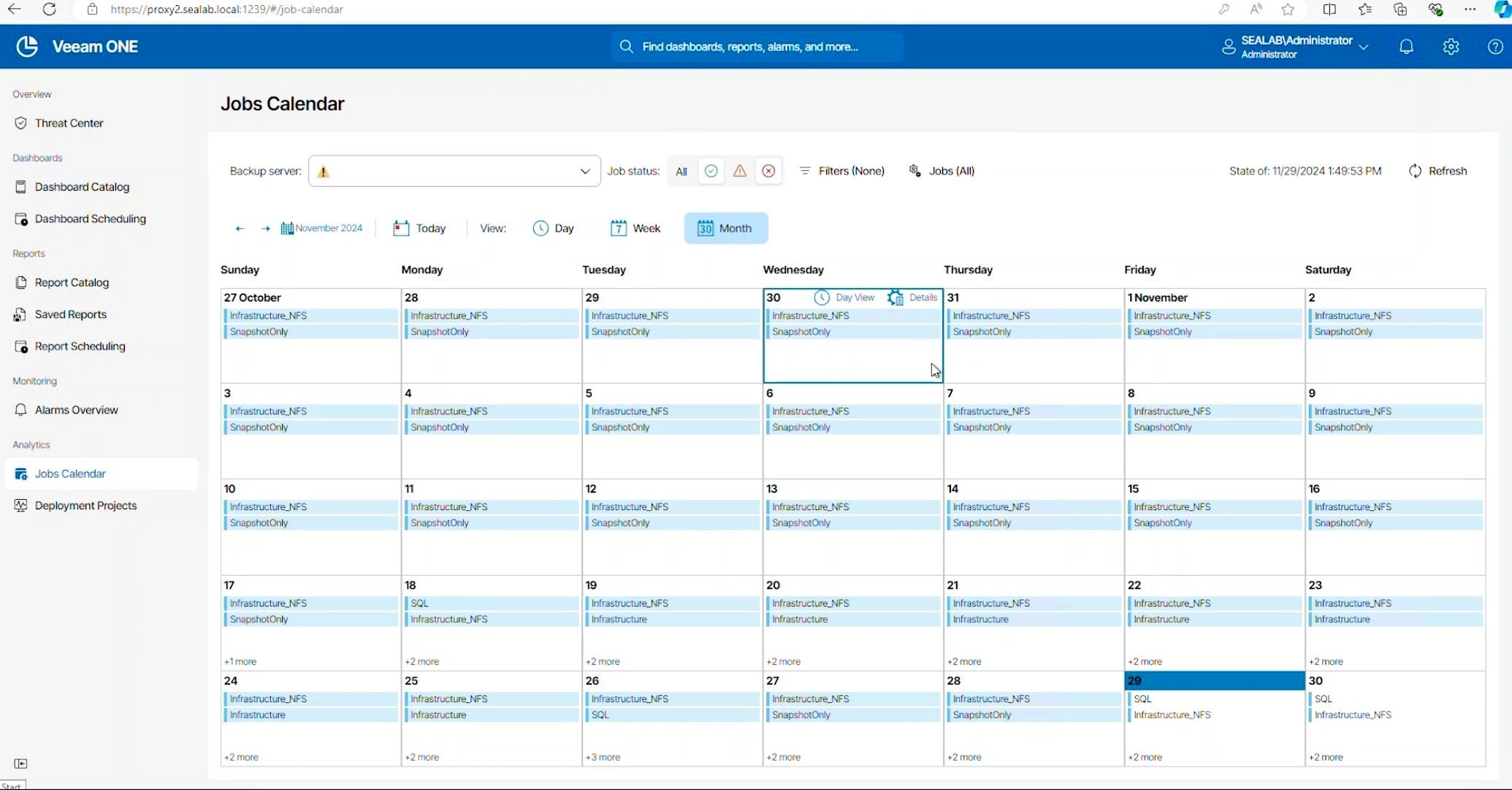The image size is (1512, 790).
Task: Click the notification bell icon
Action: coord(1406,46)
